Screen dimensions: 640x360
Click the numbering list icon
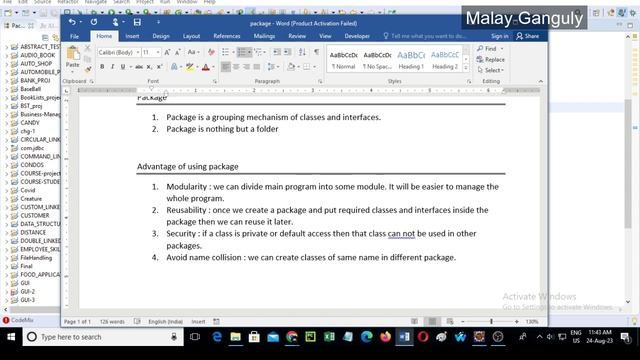[x=242, y=52]
